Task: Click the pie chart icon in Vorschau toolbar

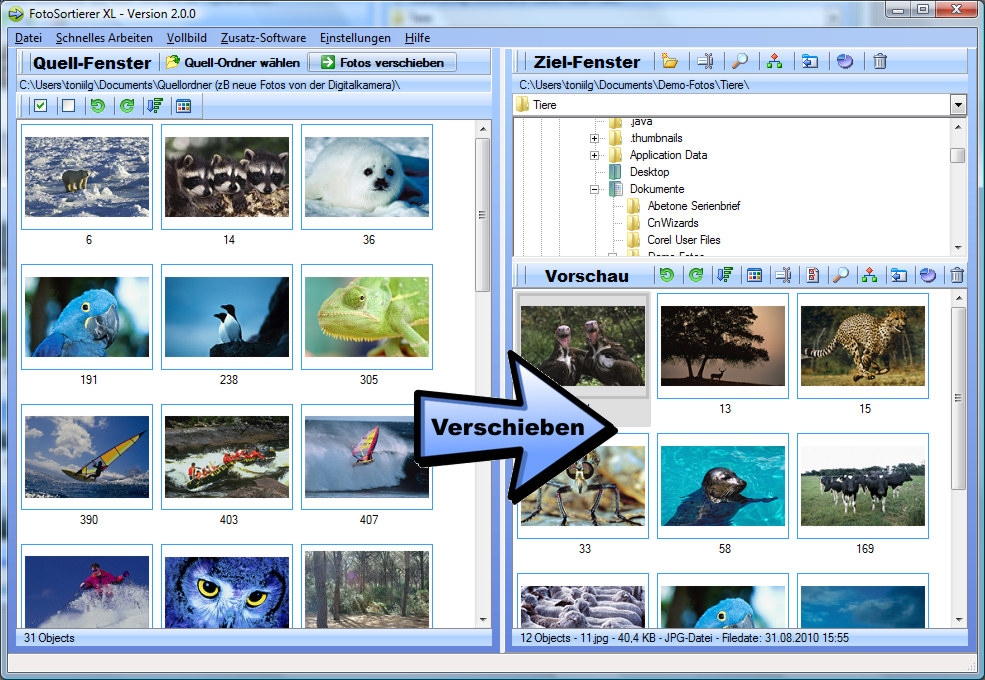Action: [x=928, y=275]
